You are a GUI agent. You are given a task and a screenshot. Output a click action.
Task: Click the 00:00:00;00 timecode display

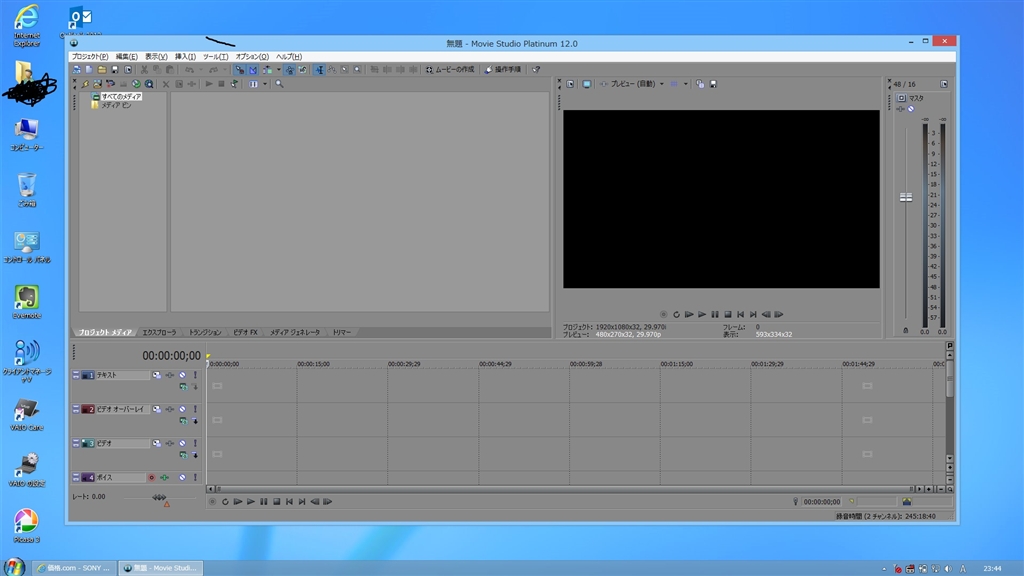171,356
